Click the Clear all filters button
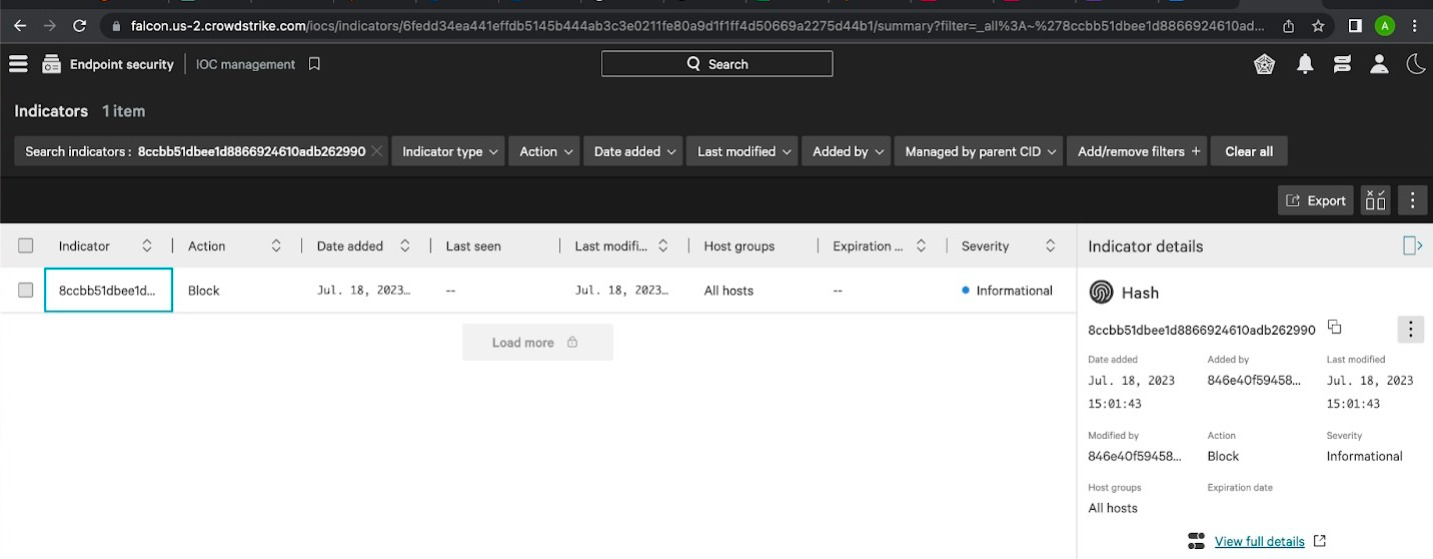The width and height of the screenshot is (1433, 559). pyautogui.click(x=1249, y=151)
